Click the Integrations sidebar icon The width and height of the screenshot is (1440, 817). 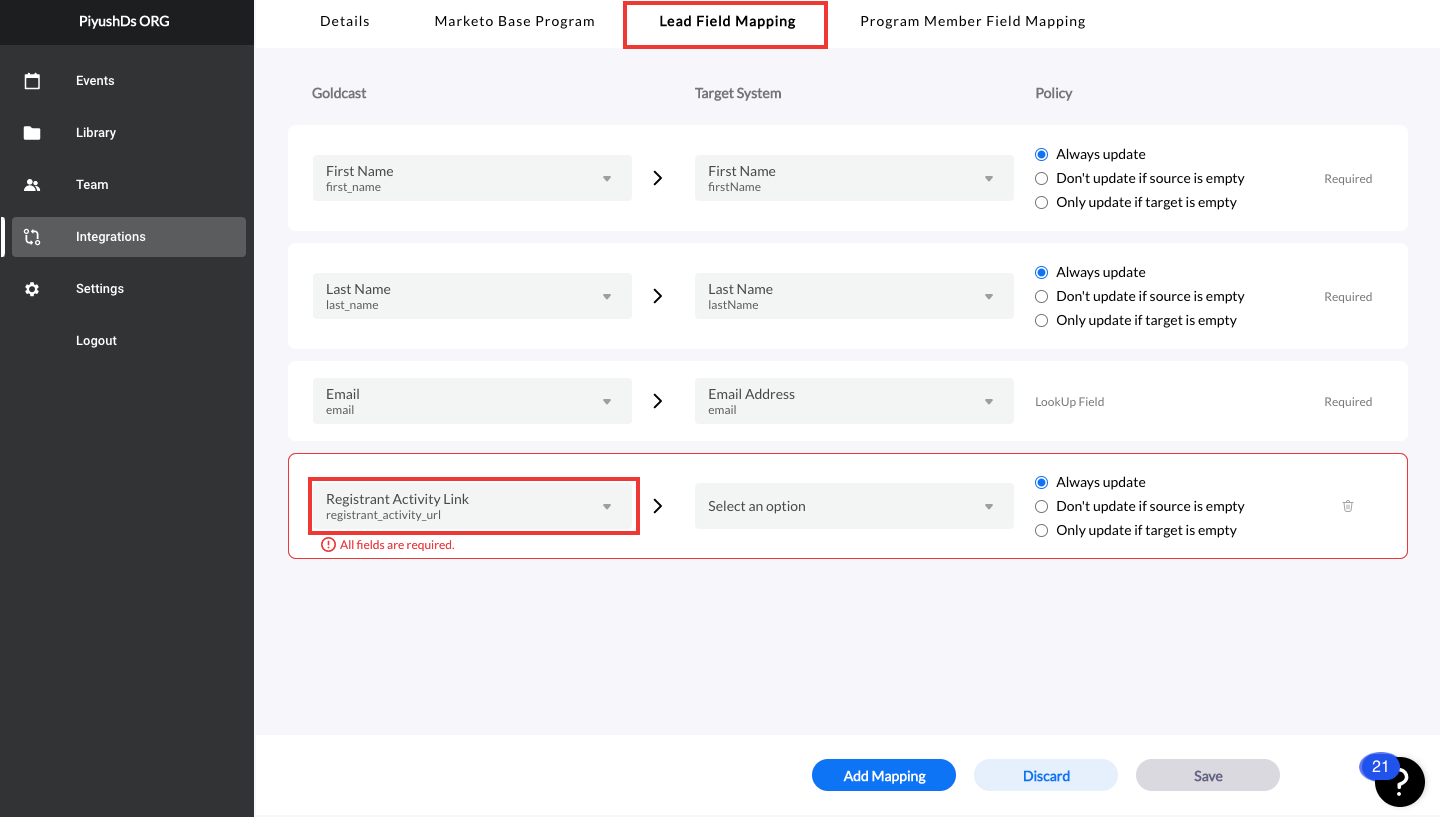[x=32, y=237]
